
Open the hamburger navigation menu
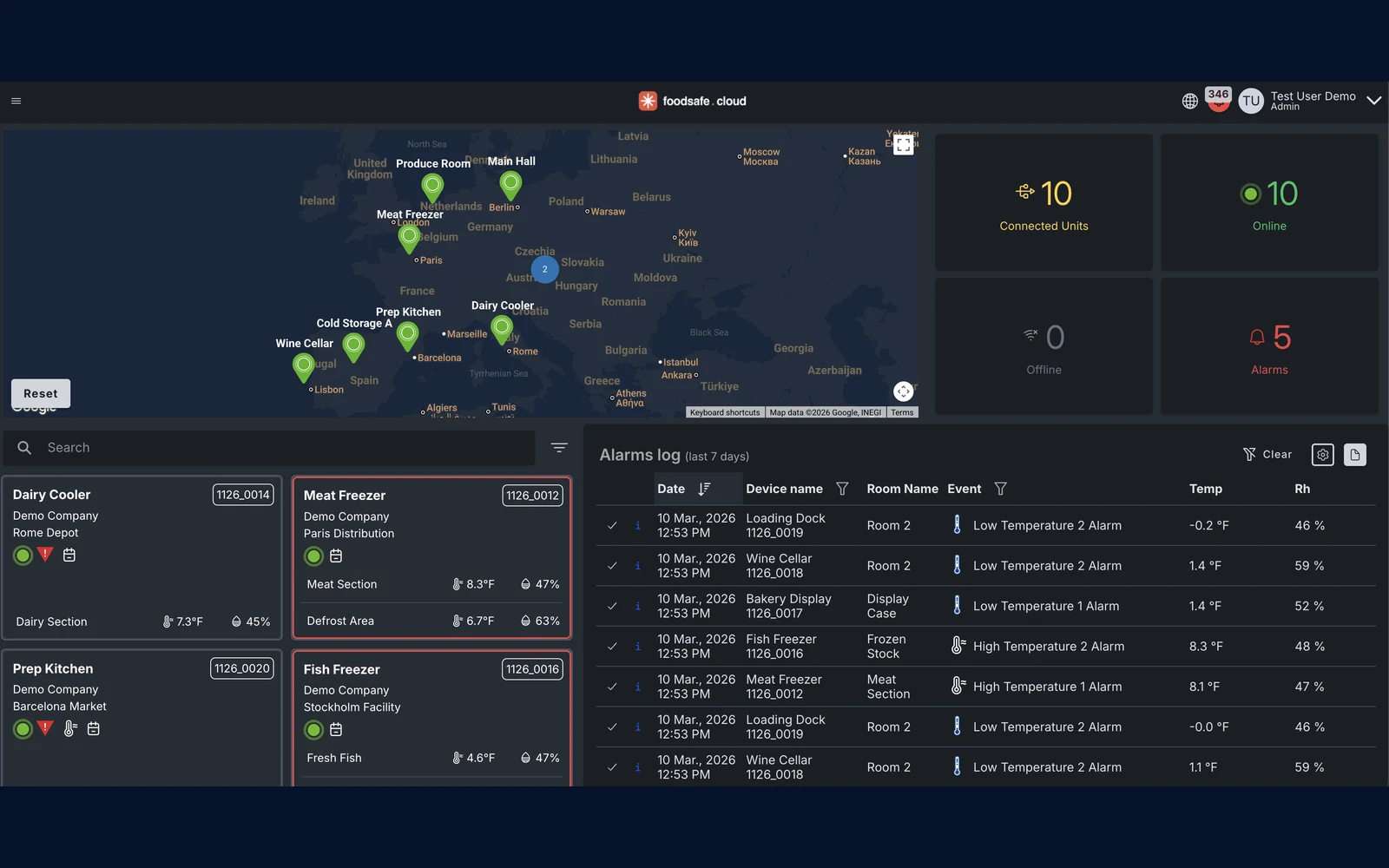[16, 101]
